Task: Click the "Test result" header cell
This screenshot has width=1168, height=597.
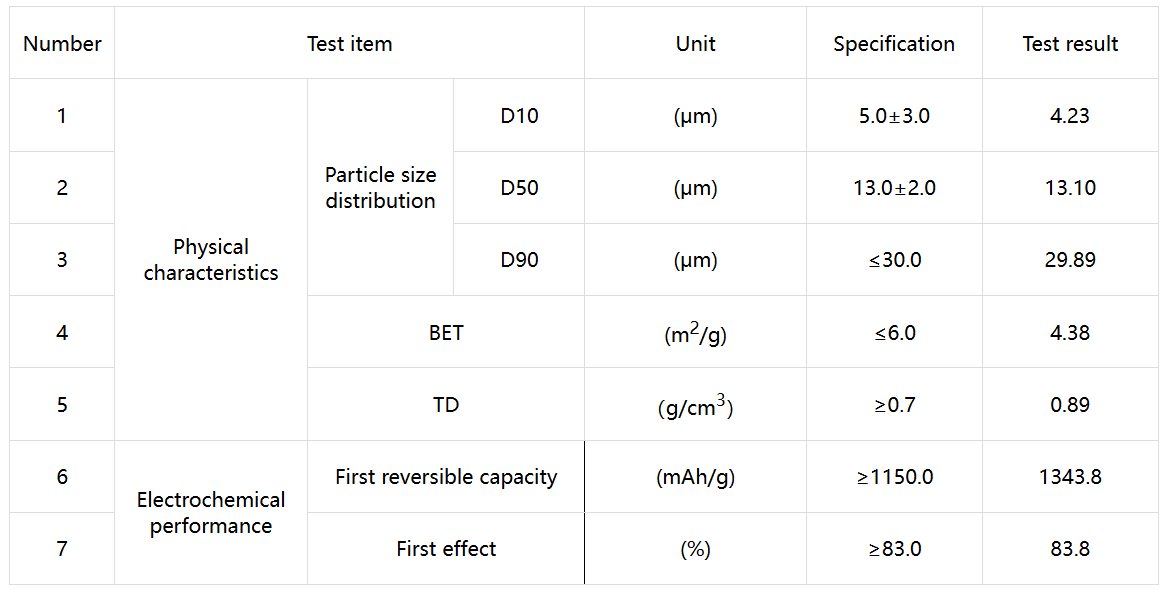Action: (x=1070, y=44)
